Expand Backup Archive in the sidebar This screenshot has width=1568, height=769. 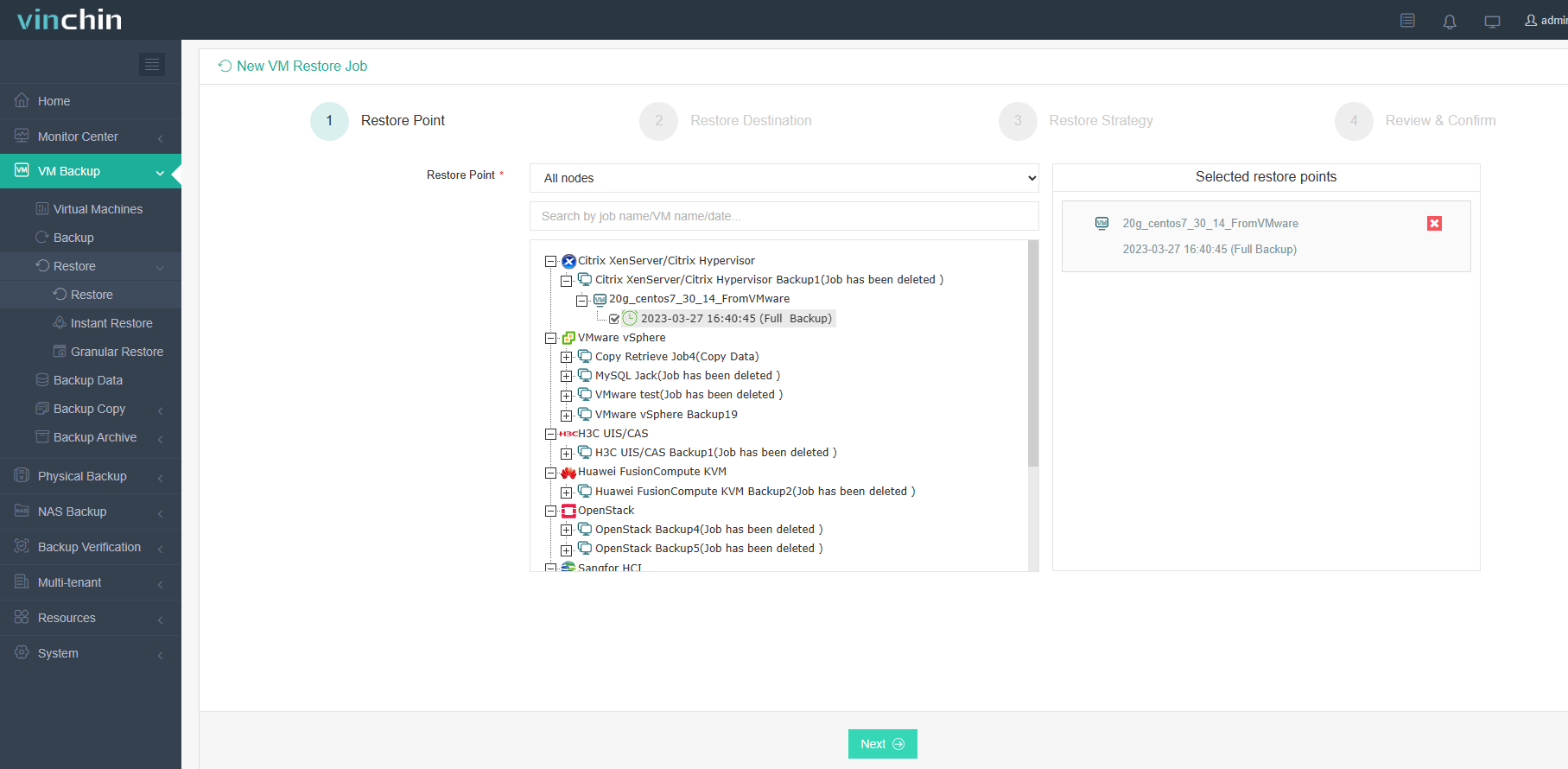point(91,437)
